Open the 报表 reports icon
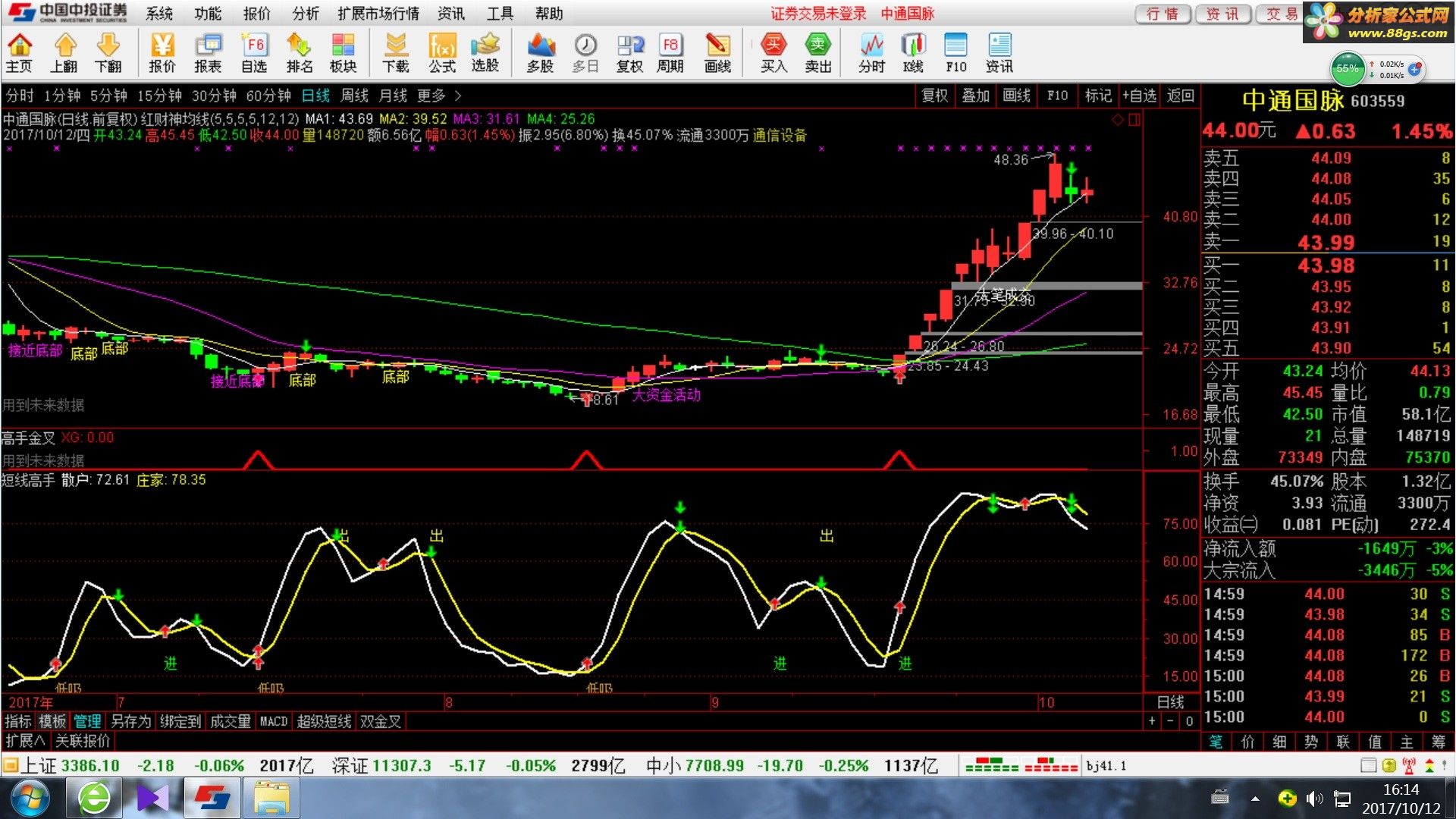Image resolution: width=1456 pixels, height=819 pixels. (208, 53)
